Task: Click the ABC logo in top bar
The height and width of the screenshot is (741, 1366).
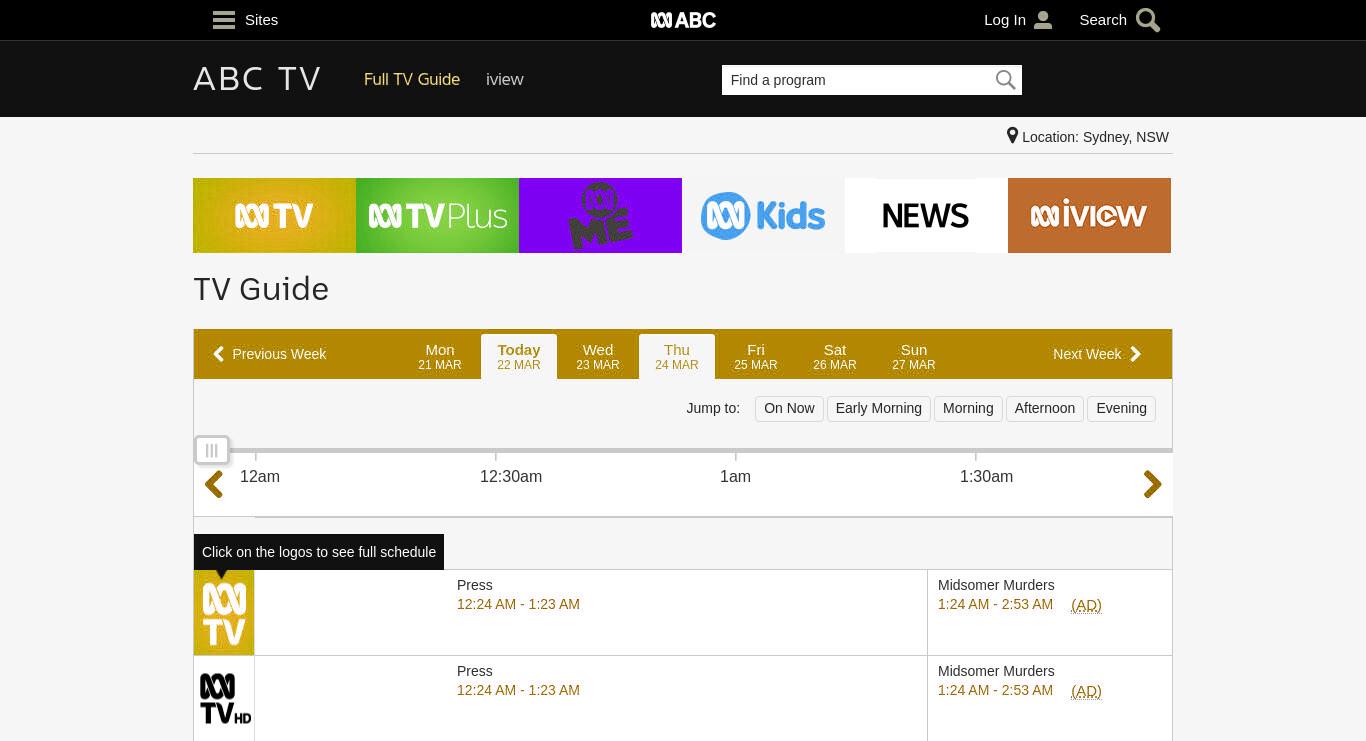Action: coord(683,20)
